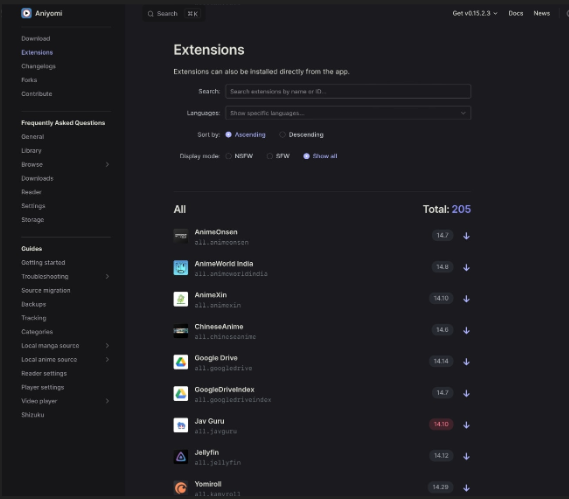Expand the Troubleshooting sidebar section
The image size is (569, 499).
pos(65,277)
